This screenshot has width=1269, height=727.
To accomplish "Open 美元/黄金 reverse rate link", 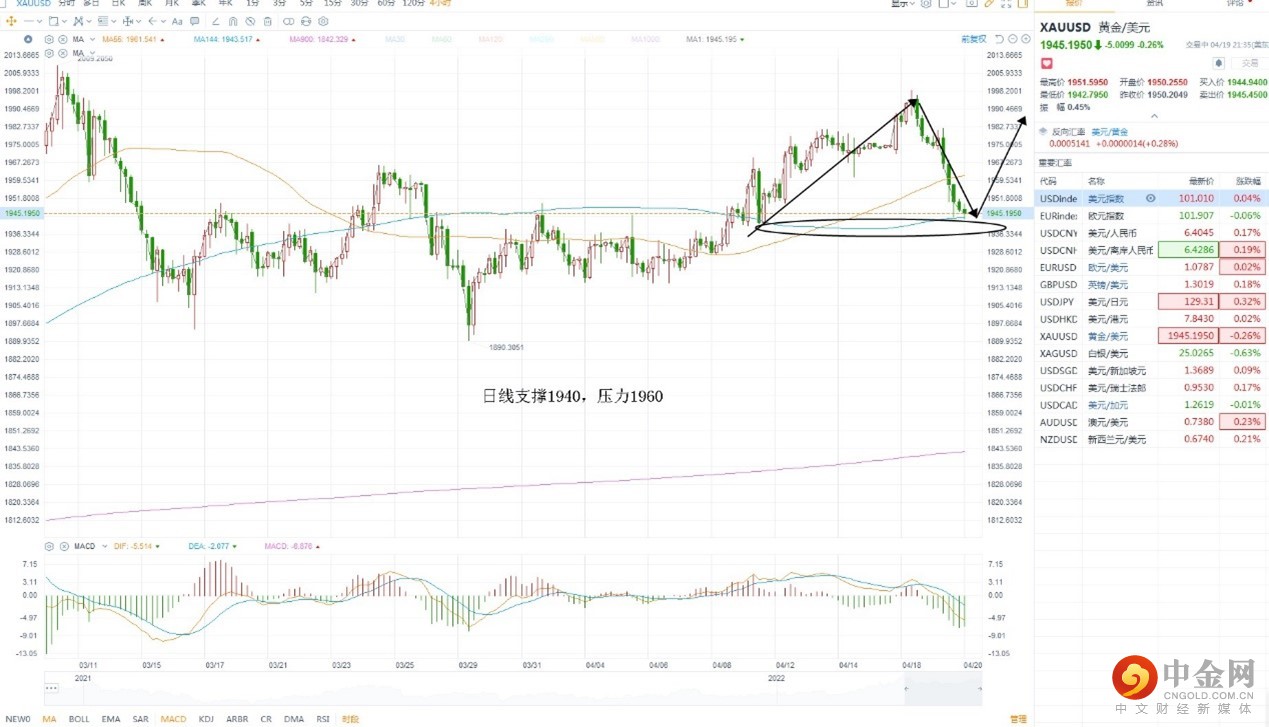I will point(1110,132).
